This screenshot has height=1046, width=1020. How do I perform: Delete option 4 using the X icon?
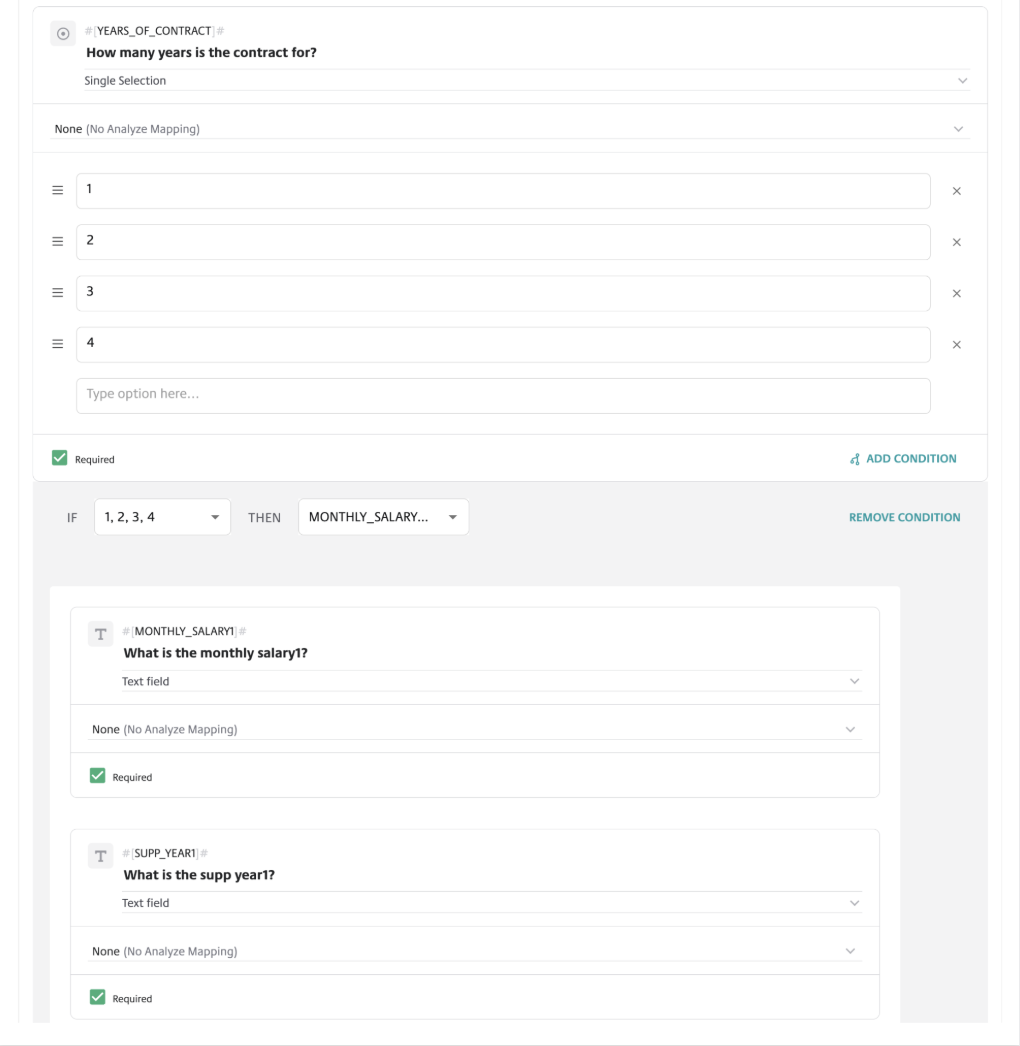click(x=956, y=345)
